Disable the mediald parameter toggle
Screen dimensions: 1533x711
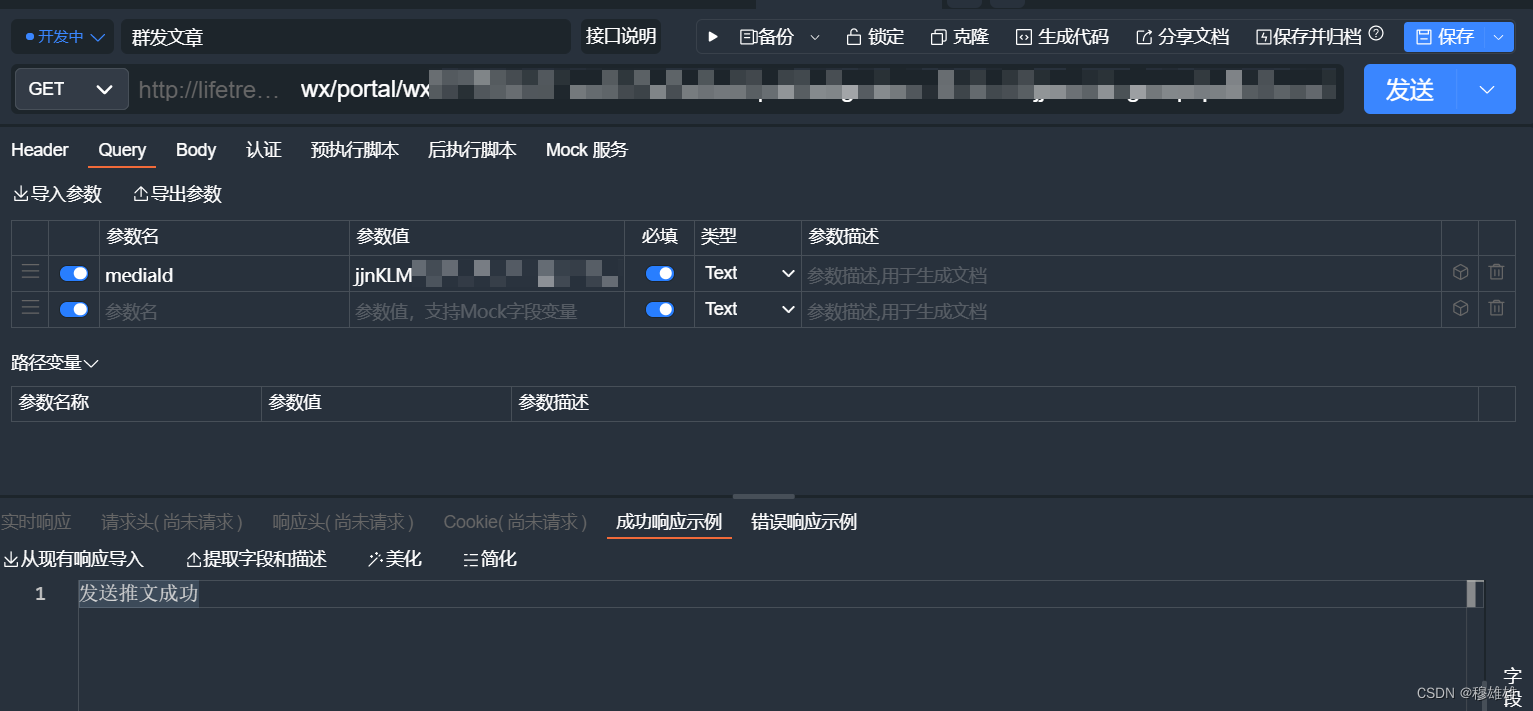pyautogui.click(x=74, y=272)
